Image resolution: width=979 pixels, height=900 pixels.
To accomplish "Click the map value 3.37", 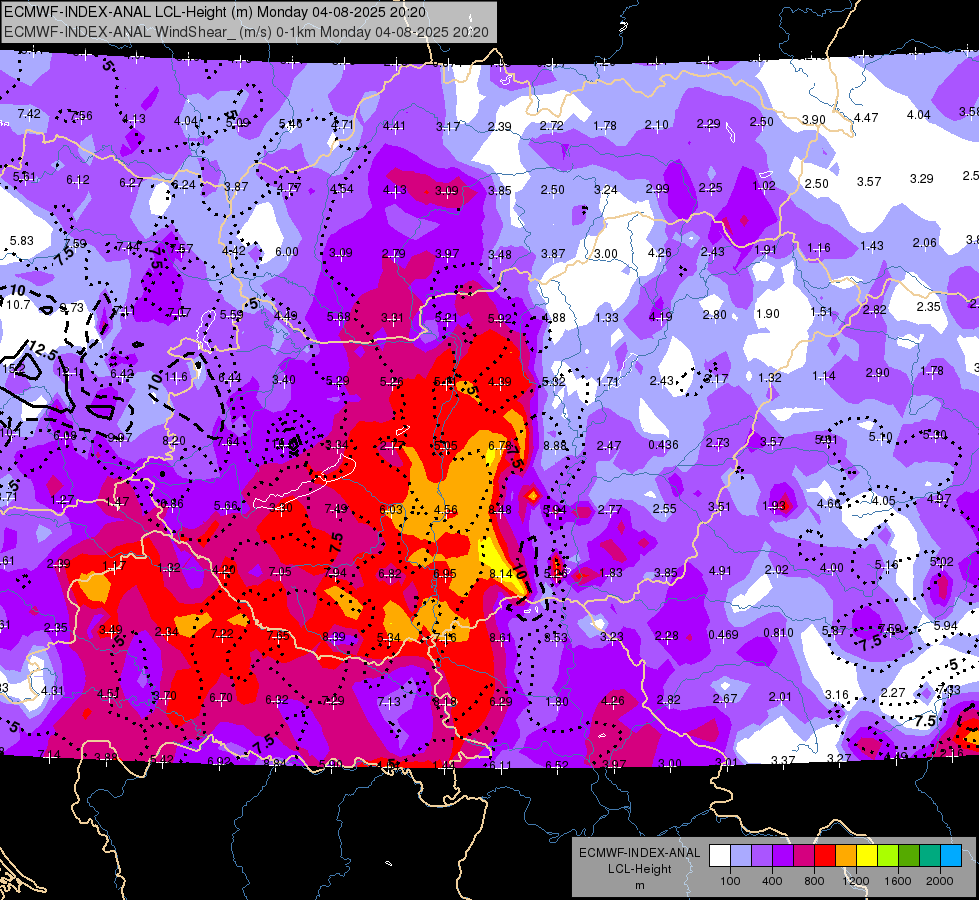I will click(x=783, y=760).
